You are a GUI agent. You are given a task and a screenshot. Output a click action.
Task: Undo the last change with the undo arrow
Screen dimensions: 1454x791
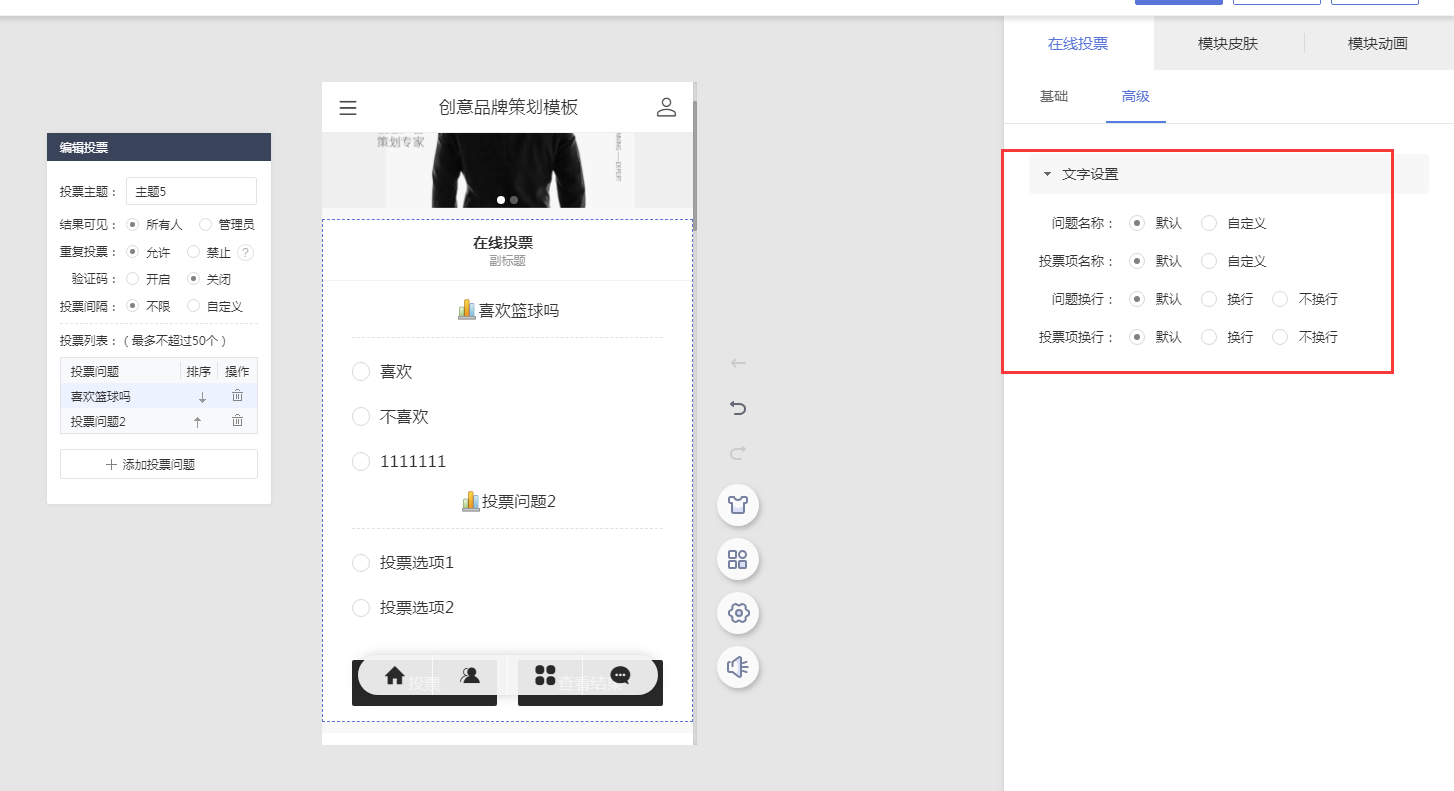click(x=738, y=408)
